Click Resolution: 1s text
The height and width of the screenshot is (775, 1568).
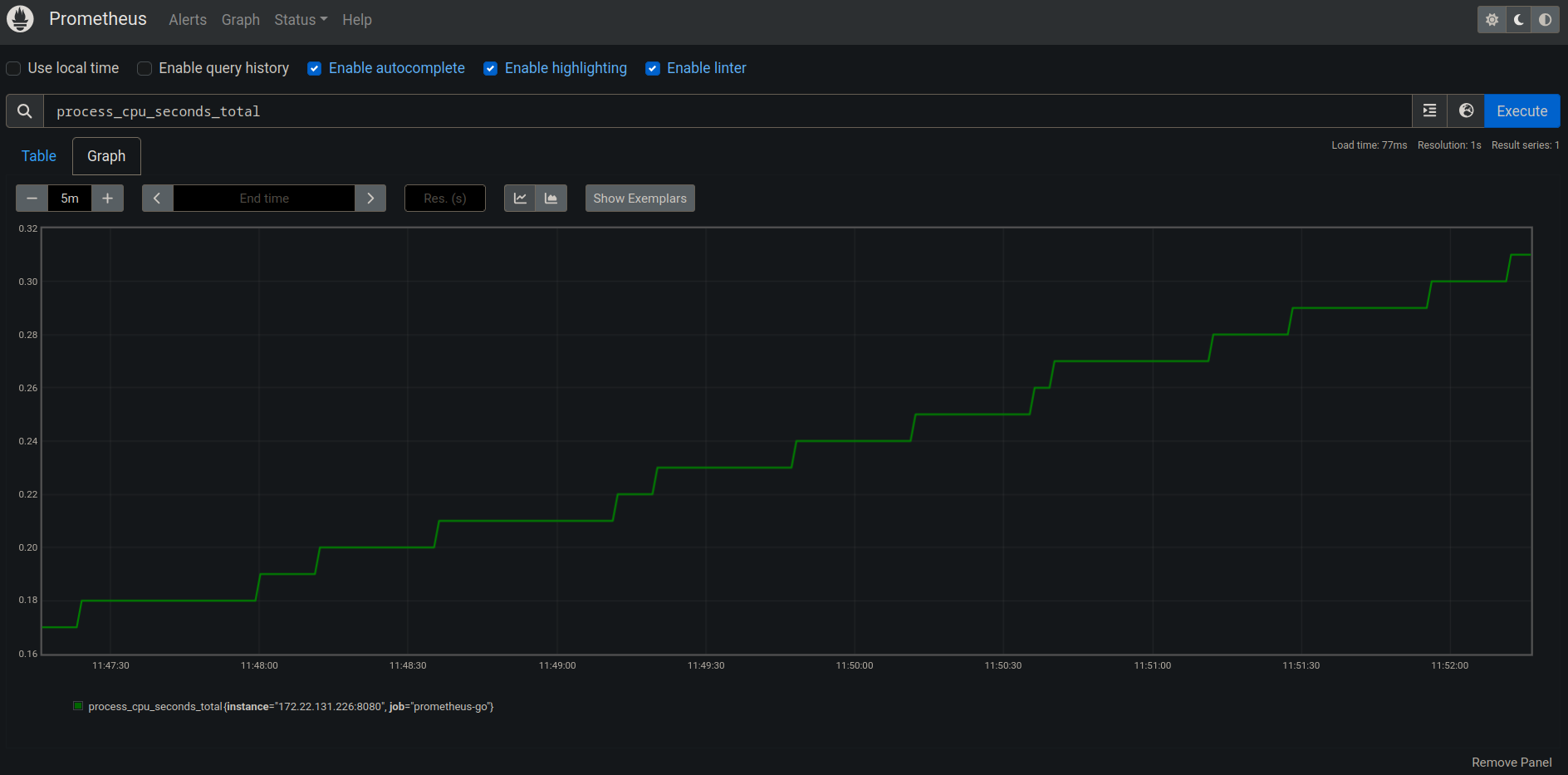point(1449,145)
